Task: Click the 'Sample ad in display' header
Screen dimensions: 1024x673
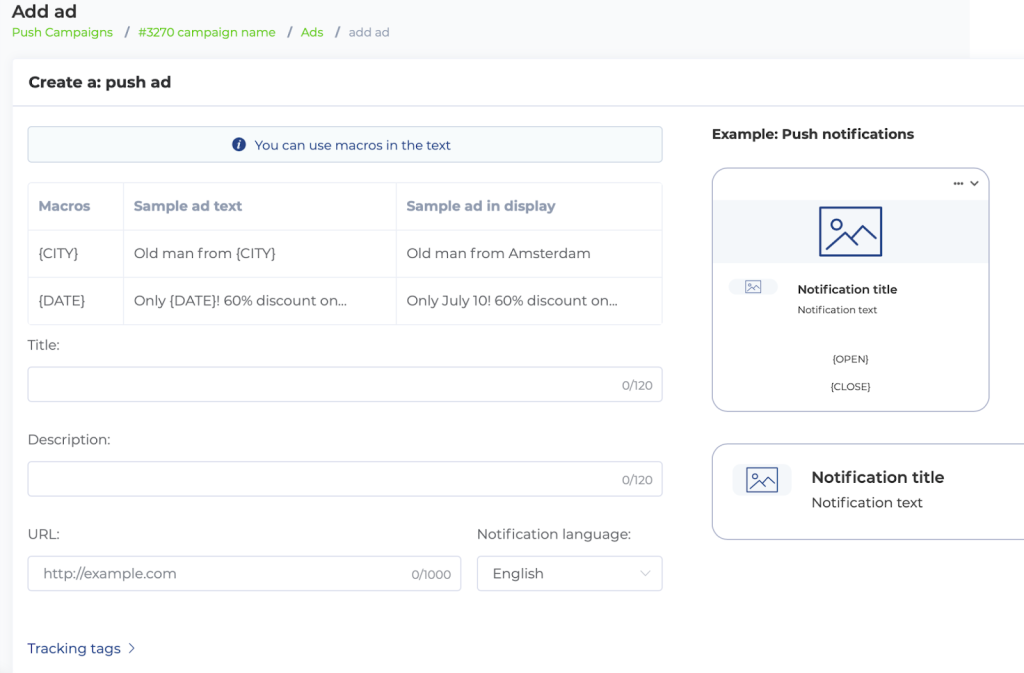Action: coord(481,206)
